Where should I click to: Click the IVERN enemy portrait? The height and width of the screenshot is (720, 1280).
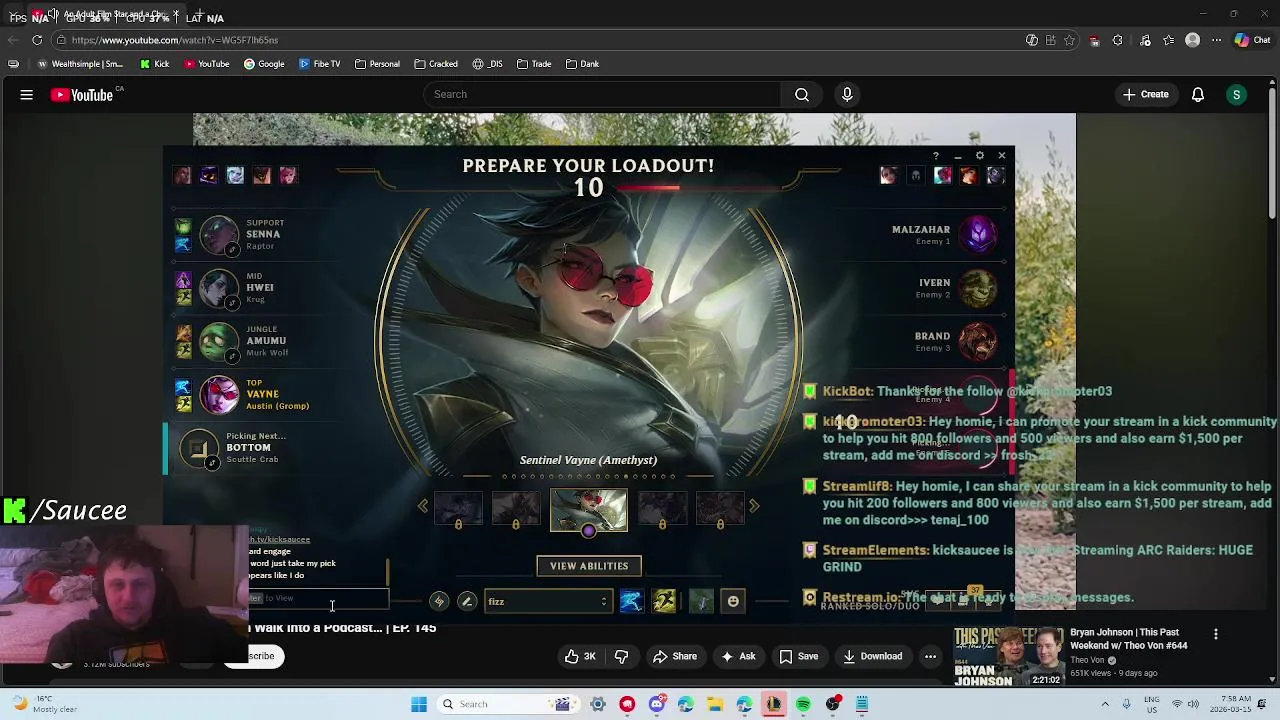tap(978, 289)
